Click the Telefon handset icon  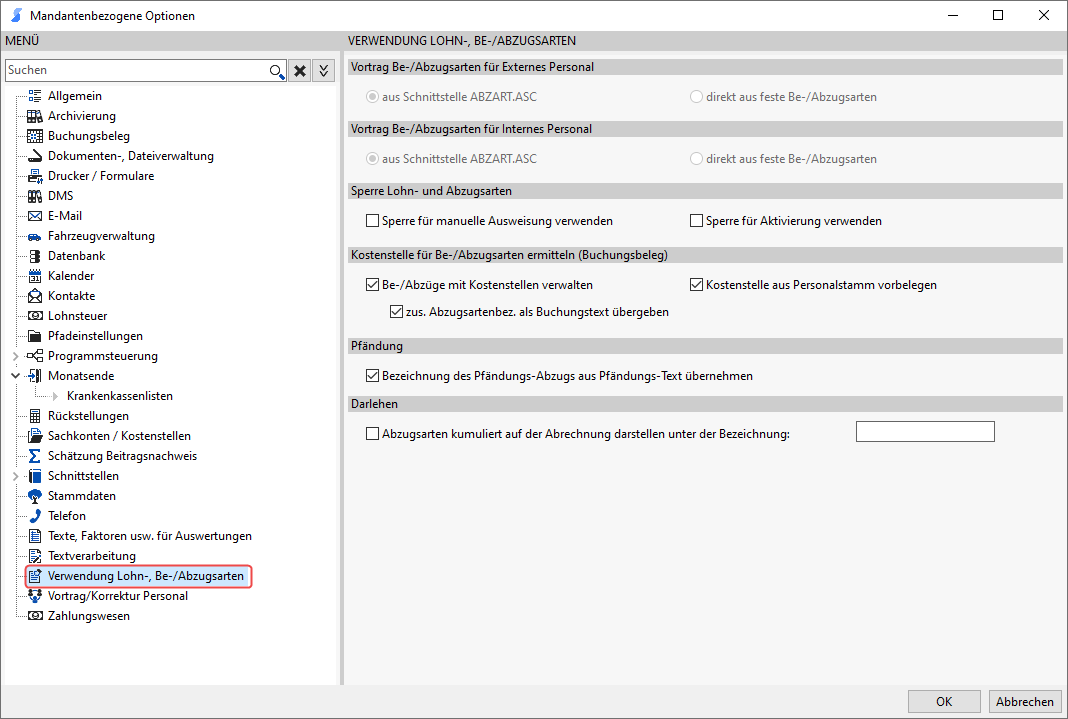tap(35, 516)
